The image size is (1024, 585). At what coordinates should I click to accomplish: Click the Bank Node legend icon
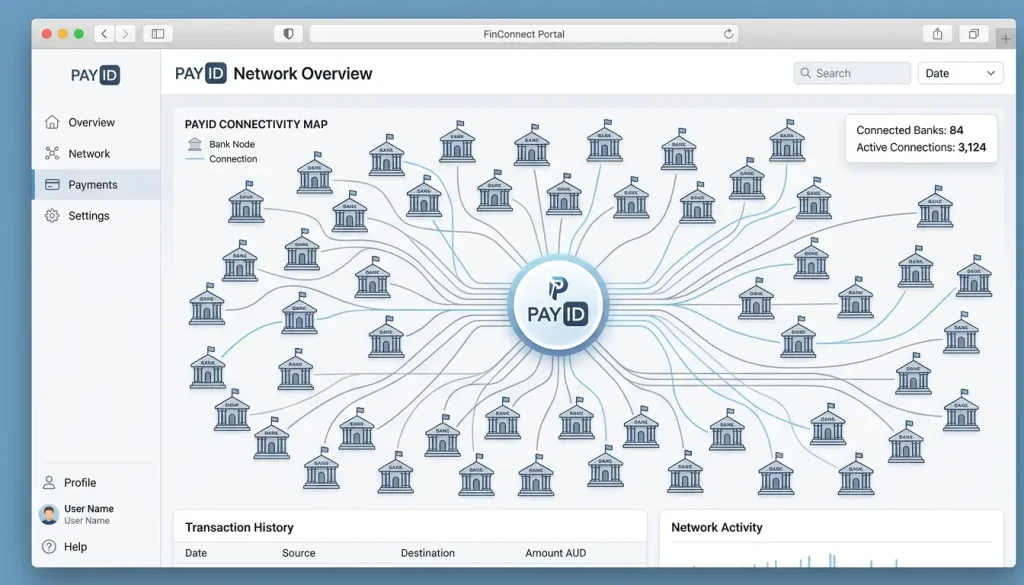click(195, 144)
